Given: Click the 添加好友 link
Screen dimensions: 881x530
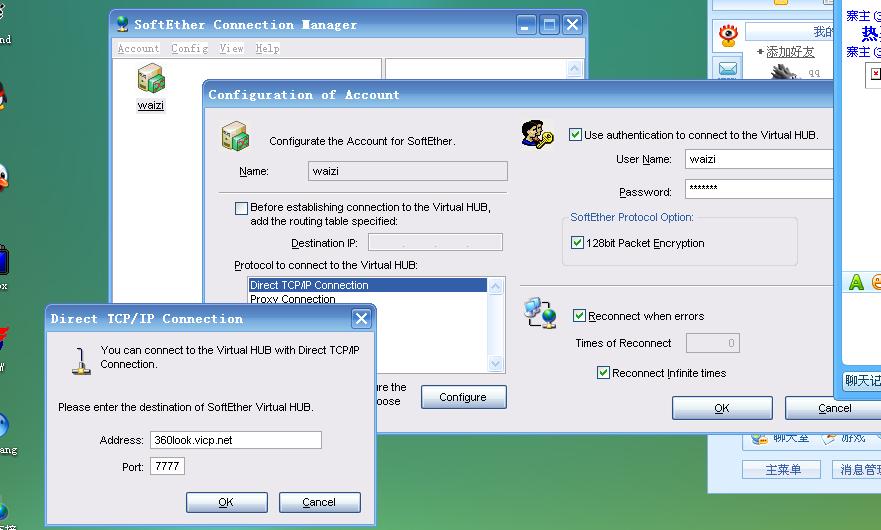Looking at the screenshot, I should coord(790,52).
